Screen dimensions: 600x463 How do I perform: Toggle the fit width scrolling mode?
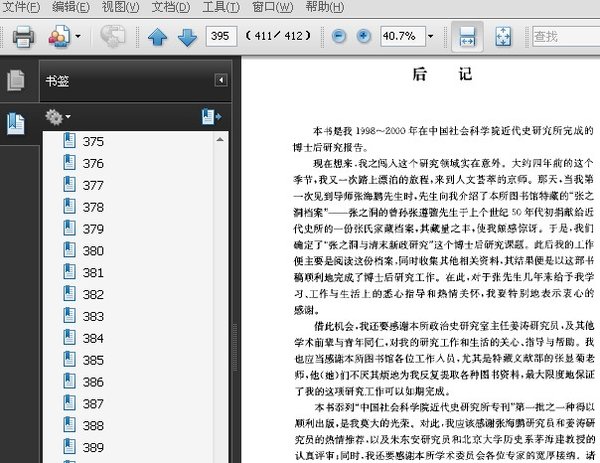coord(467,37)
